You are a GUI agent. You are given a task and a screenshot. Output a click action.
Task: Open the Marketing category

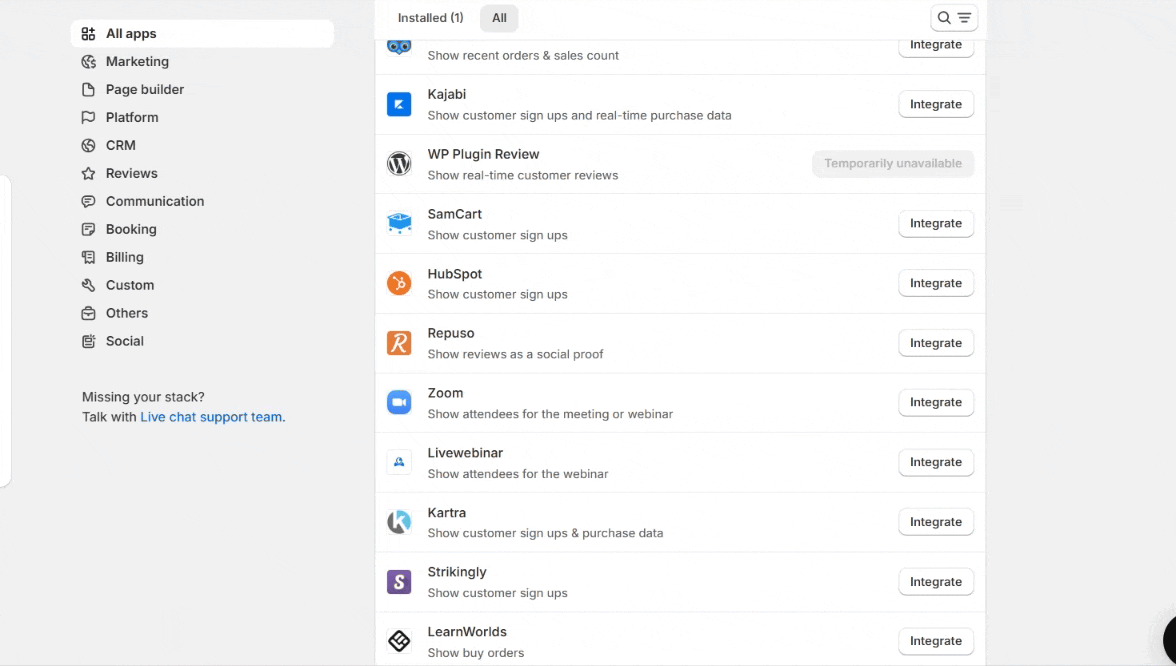pyautogui.click(x=137, y=62)
